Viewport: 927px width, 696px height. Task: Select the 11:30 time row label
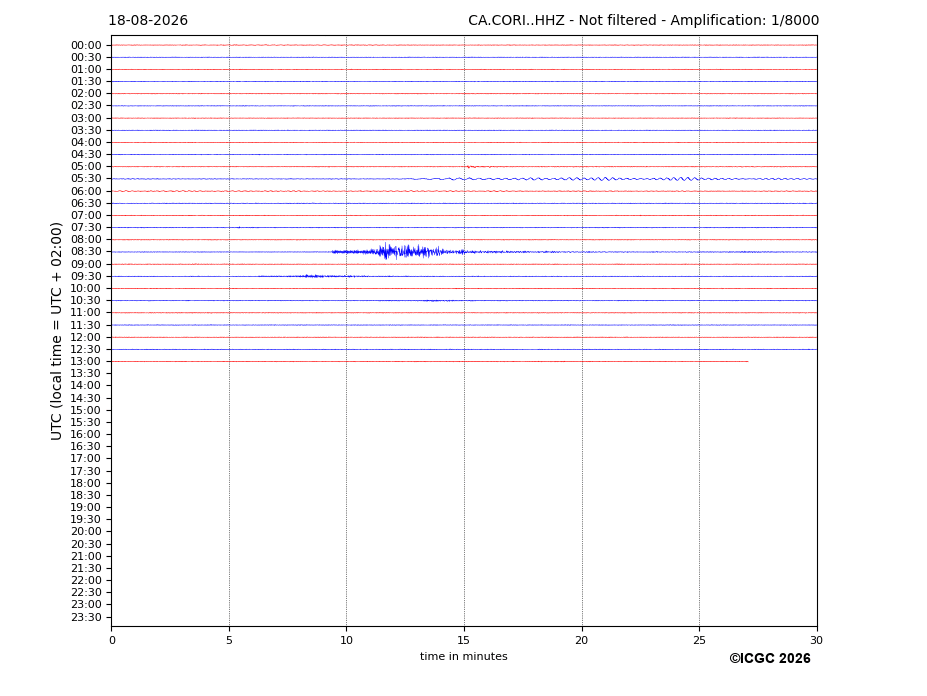(x=86, y=325)
